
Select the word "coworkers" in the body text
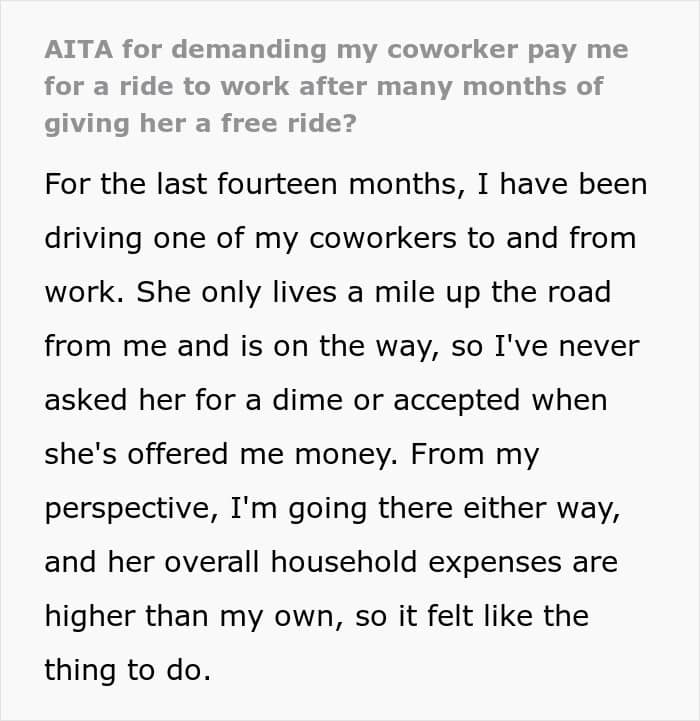383,239
